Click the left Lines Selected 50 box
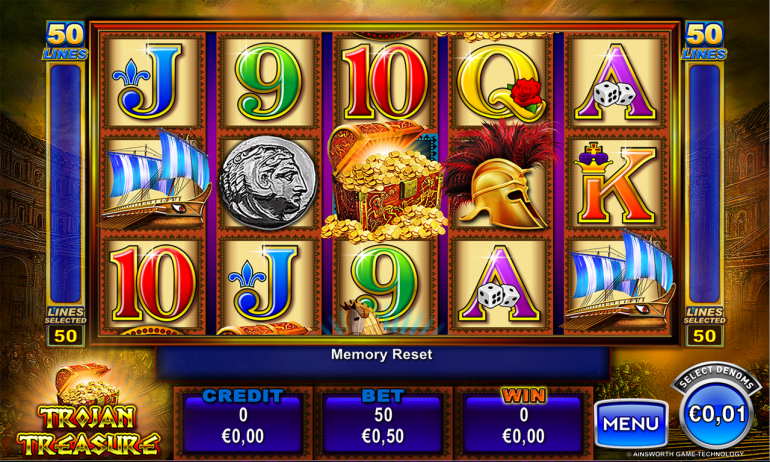The image size is (770, 462). coord(65,336)
